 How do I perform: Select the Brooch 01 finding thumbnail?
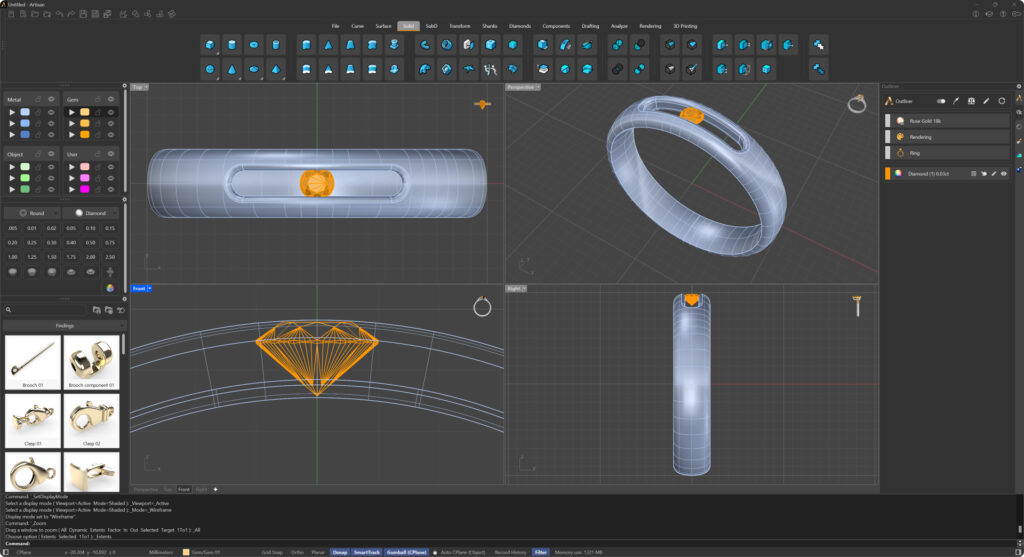(x=32, y=363)
